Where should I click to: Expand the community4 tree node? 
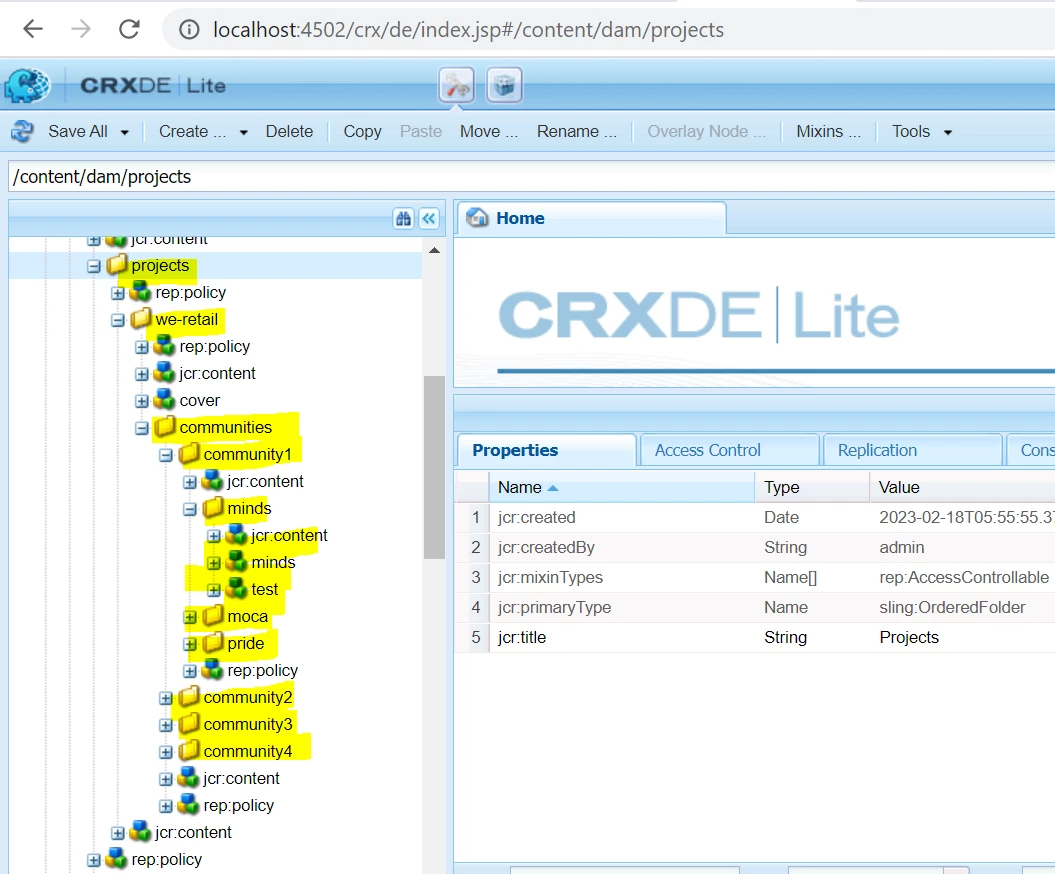(x=166, y=752)
